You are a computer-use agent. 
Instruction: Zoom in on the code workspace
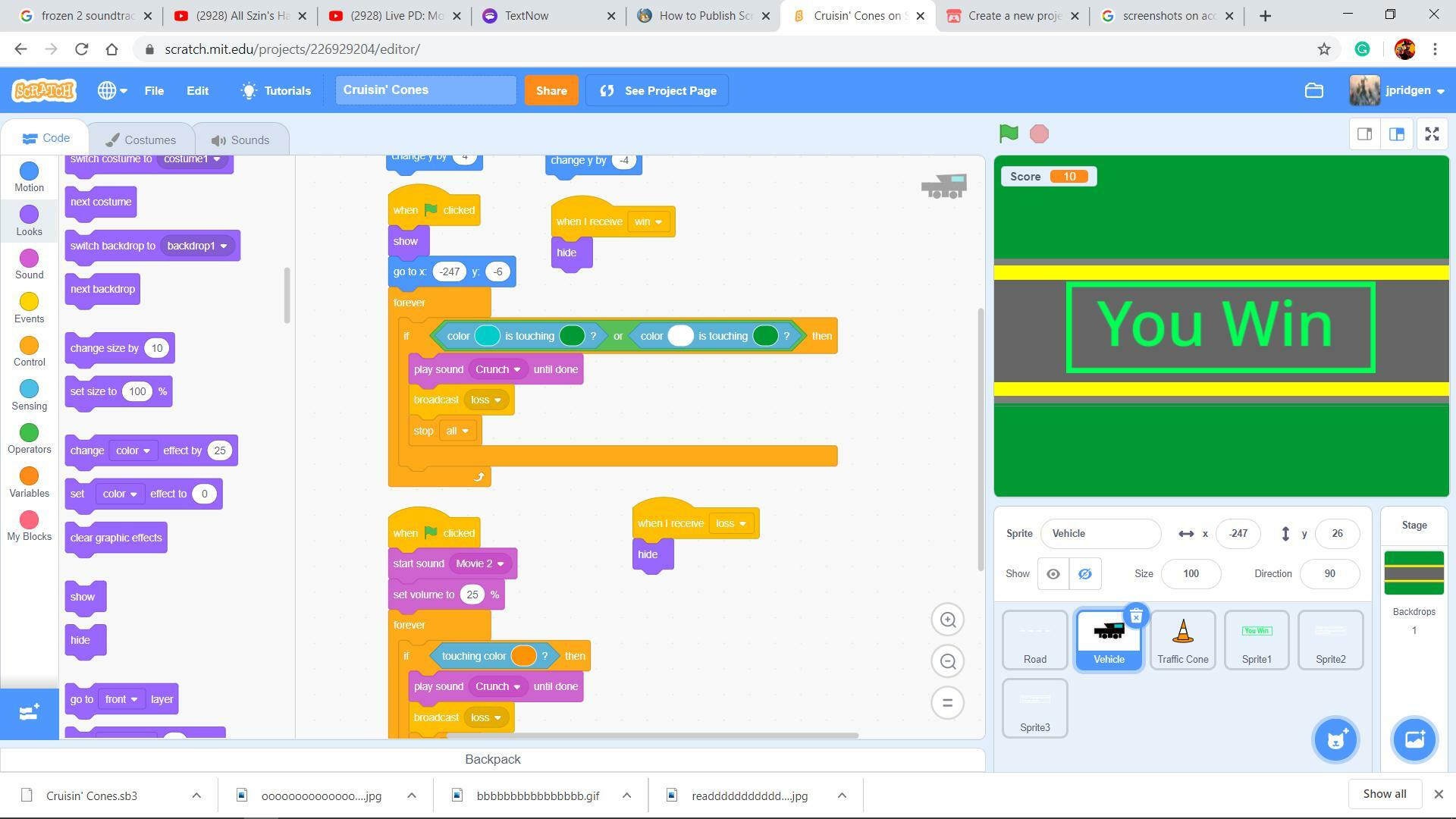947,620
